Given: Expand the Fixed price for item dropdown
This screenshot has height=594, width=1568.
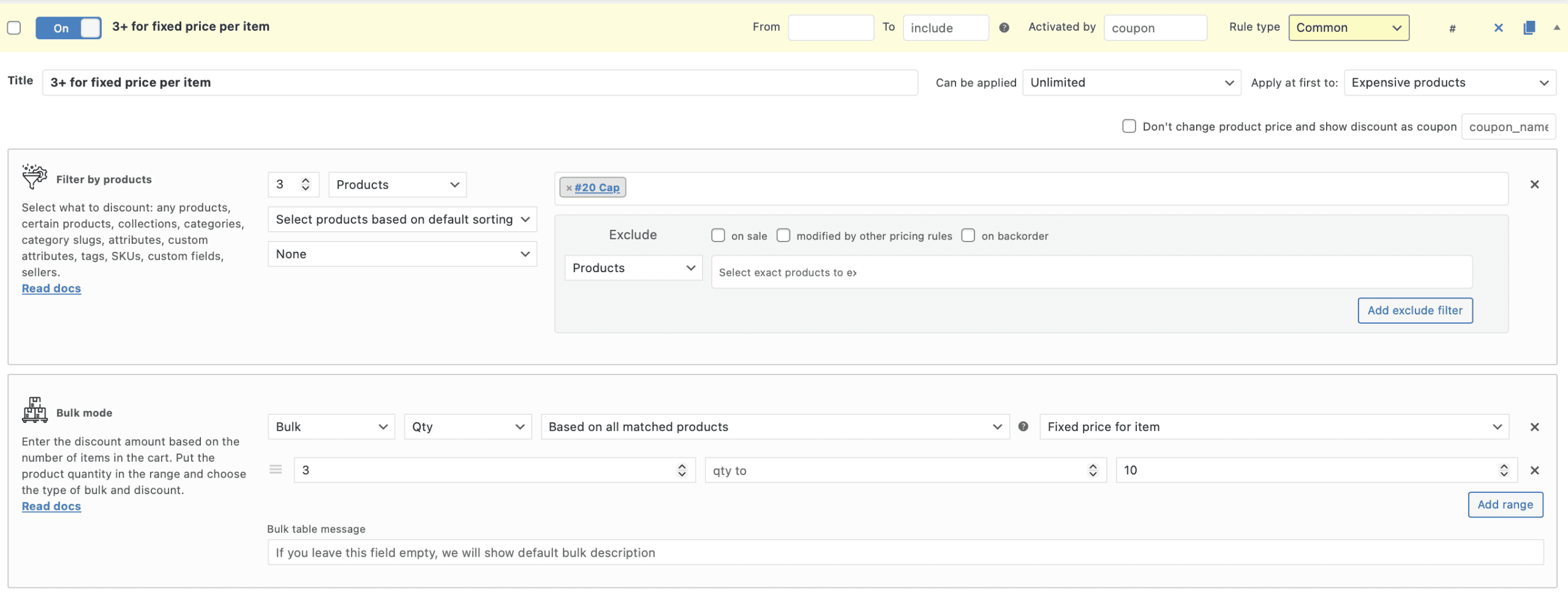Looking at the screenshot, I should 1273,427.
